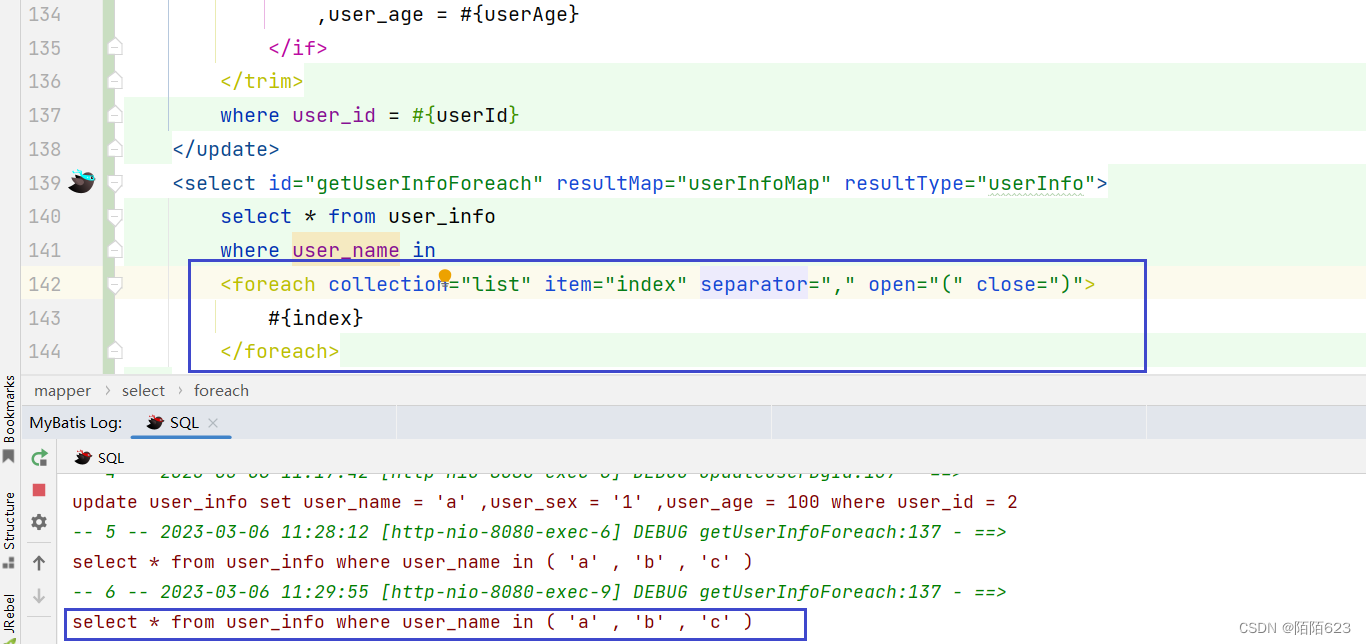This screenshot has height=644, width=1366.
Task: Open the JRebel tool window
Action: (9, 615)
